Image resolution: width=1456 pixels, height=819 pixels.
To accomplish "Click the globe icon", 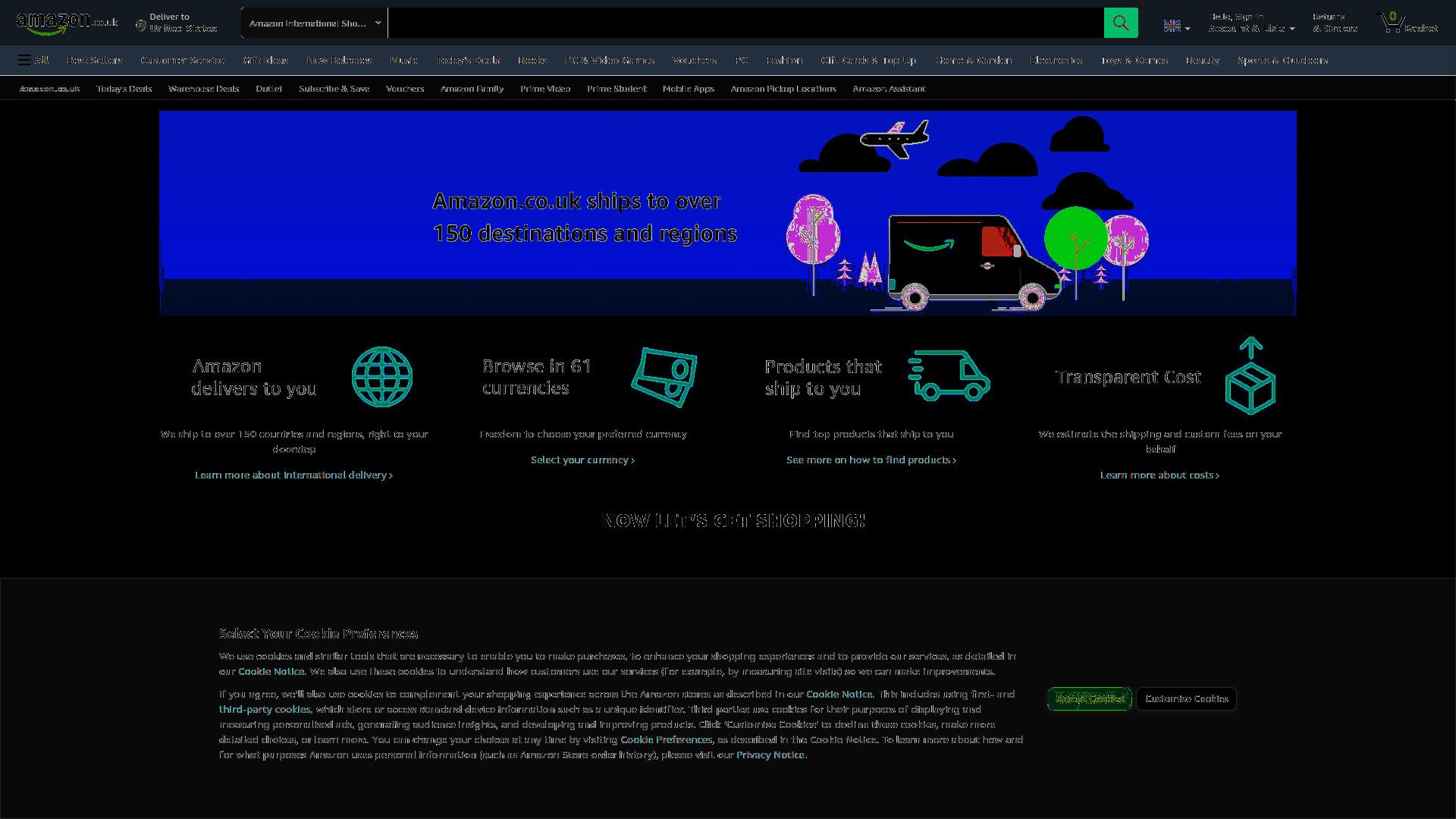I will (382, 377).
